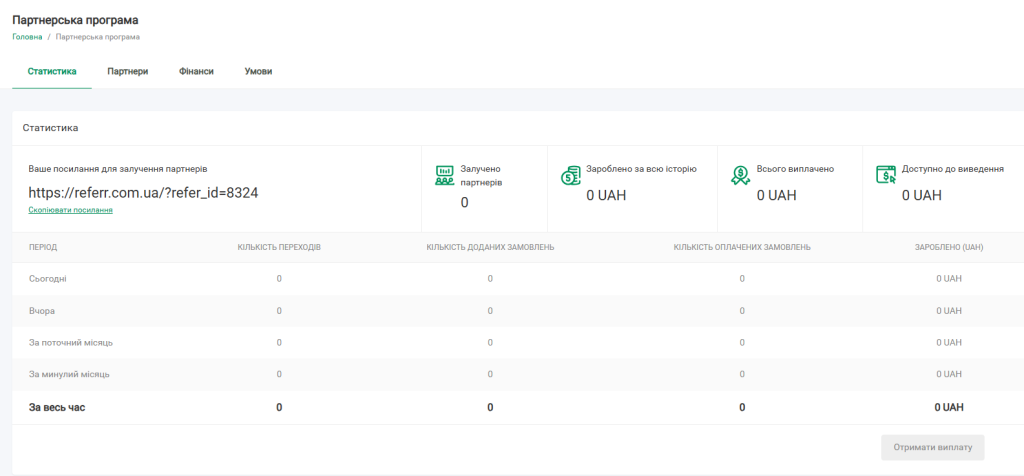Click the Кількість оплачених замовлень header

point(741,247)
